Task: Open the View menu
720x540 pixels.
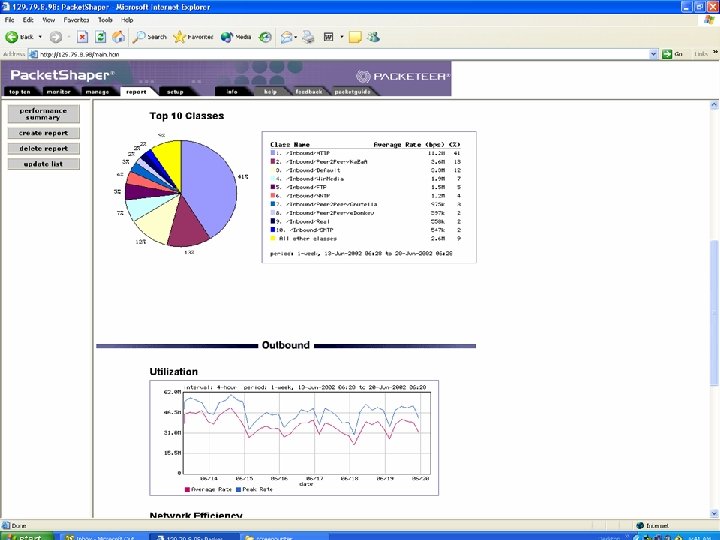Action: click(x=49, y=20)
